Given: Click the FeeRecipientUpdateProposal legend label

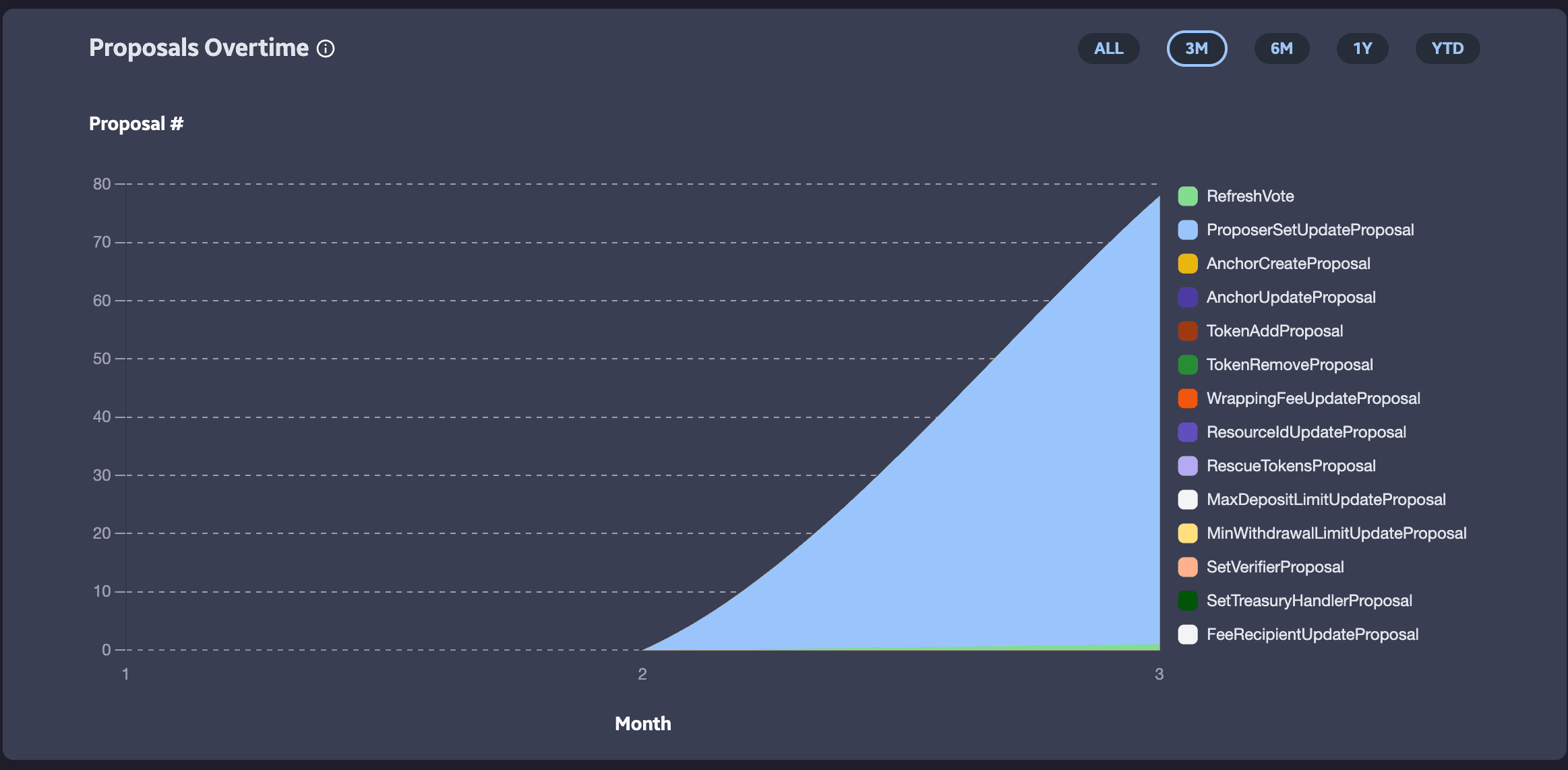Looking at the screenshot, I should click(1312, 634).
